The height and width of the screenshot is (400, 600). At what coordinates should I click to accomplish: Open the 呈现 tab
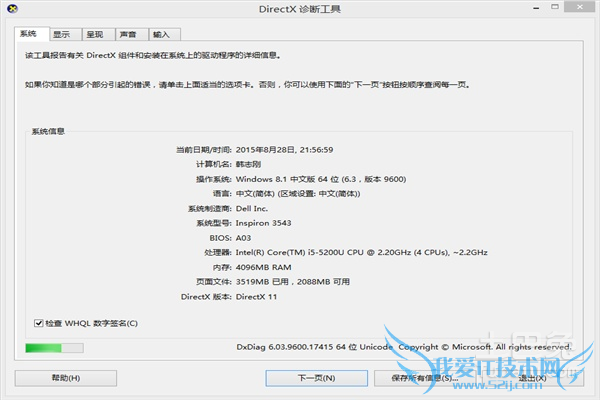[99, 34]
